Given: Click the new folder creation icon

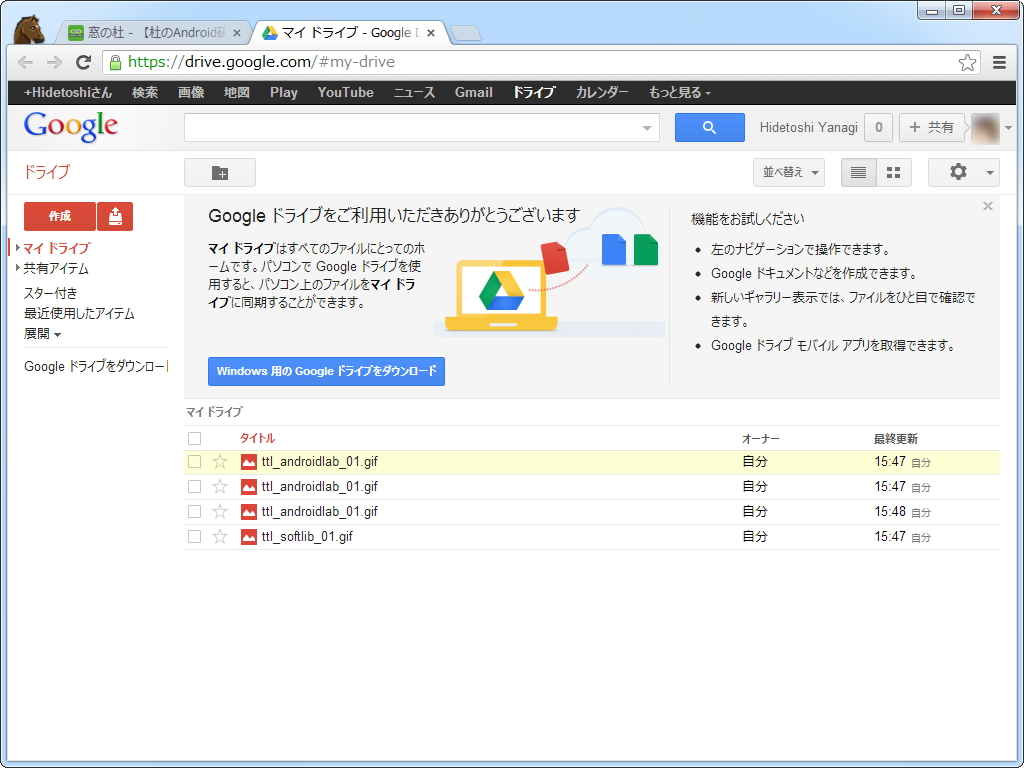Looking at the screenshot, I should tap(219, 172).
